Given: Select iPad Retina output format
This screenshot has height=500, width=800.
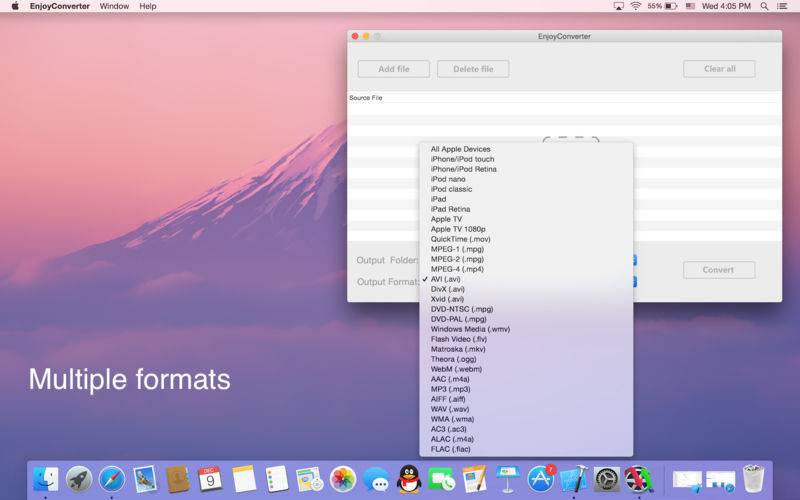Looking at the screenshot, I should coord(526,209).
